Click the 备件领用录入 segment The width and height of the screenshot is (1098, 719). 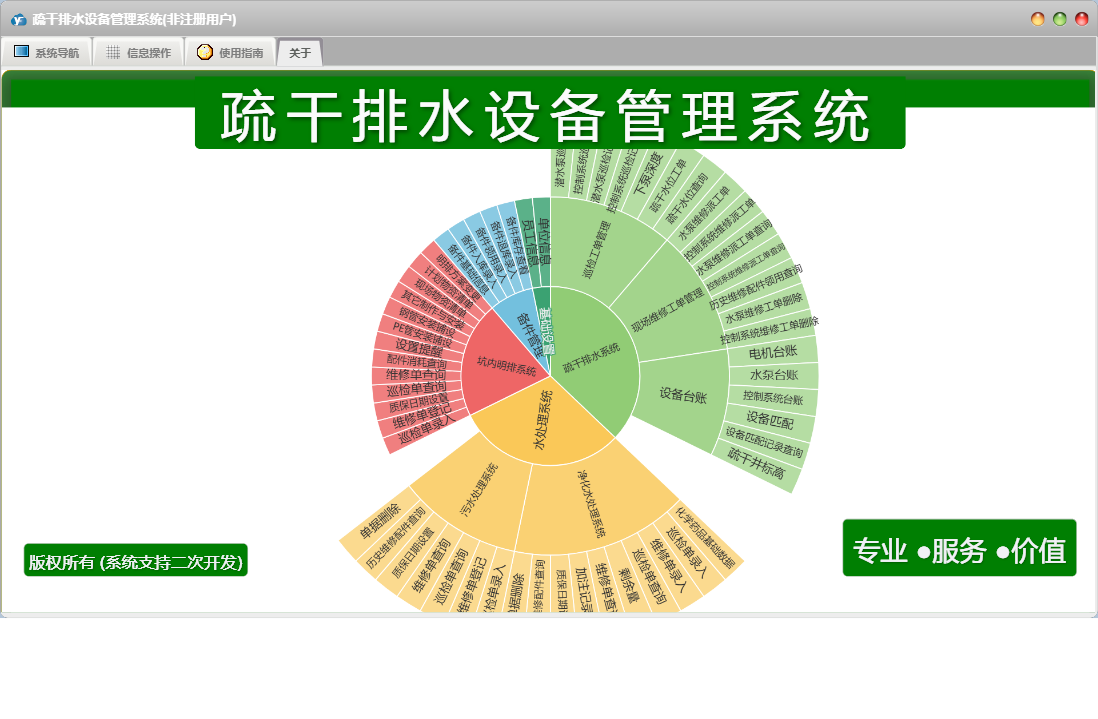pyautogui.click(x=489, y=254)
